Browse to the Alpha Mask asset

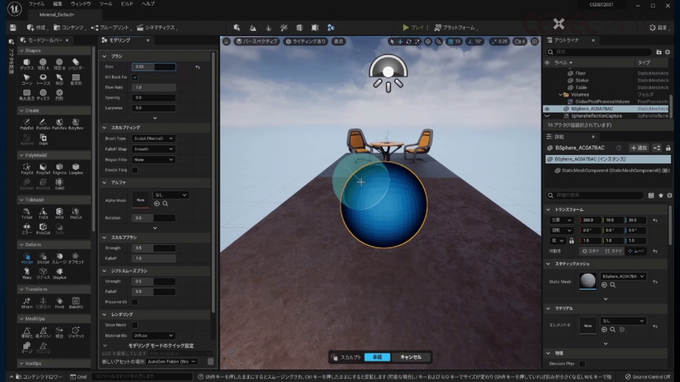165,204
